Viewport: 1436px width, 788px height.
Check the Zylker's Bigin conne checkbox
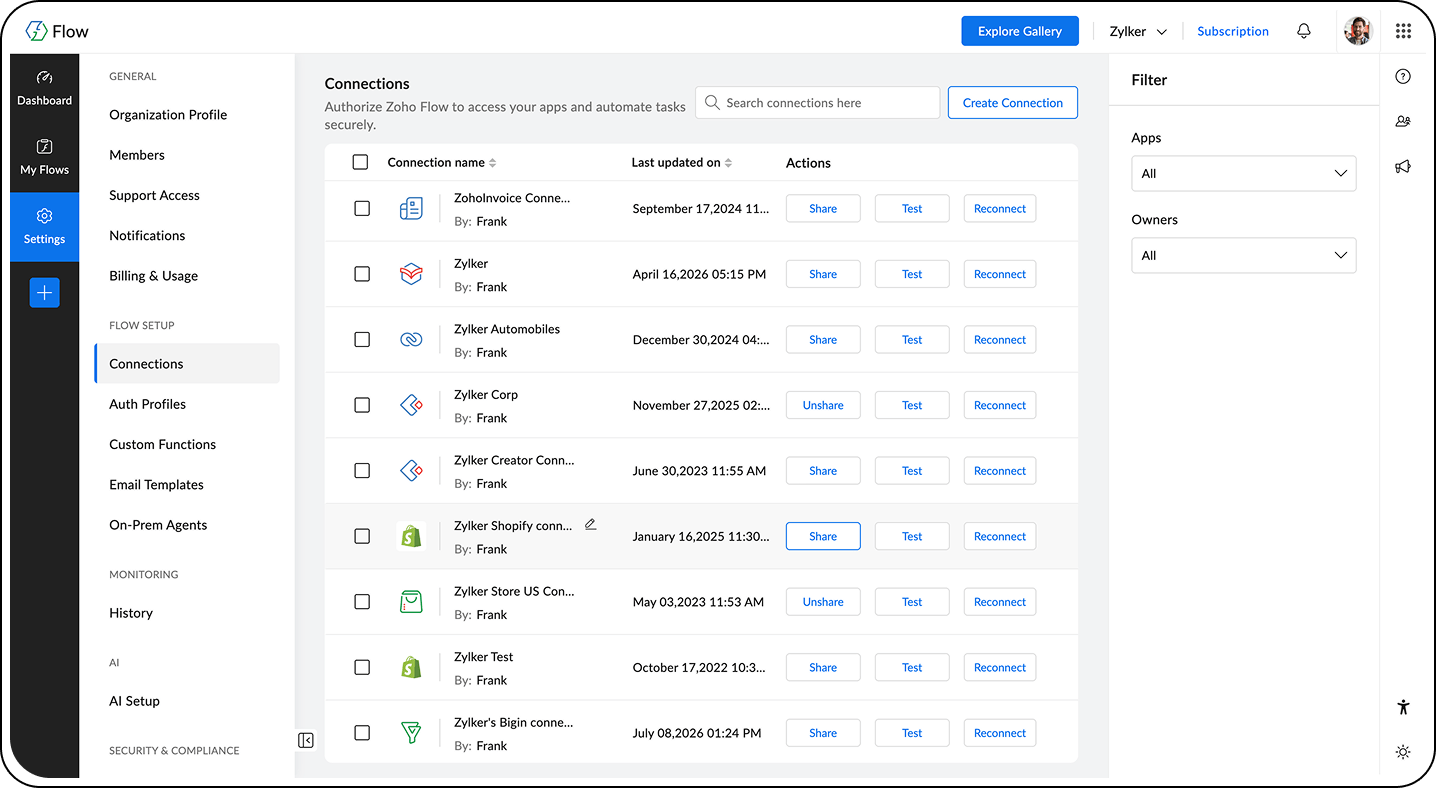(x=362, y=733)
